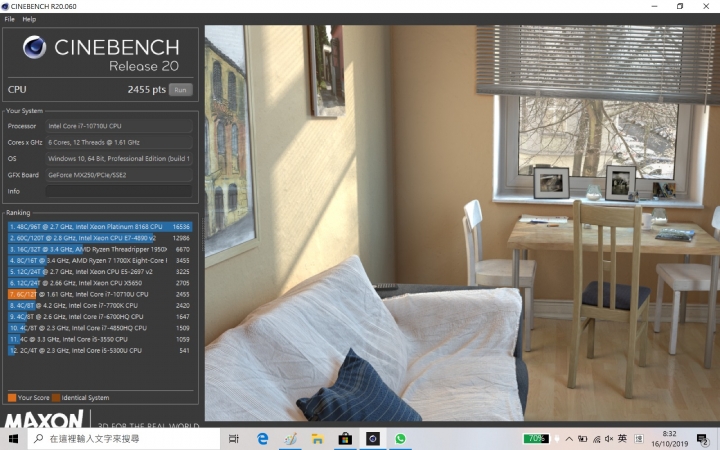This screenshot has height=450, width=720.
Task: Click the Cinebench title bar app icon
Action: pos(5,6)
